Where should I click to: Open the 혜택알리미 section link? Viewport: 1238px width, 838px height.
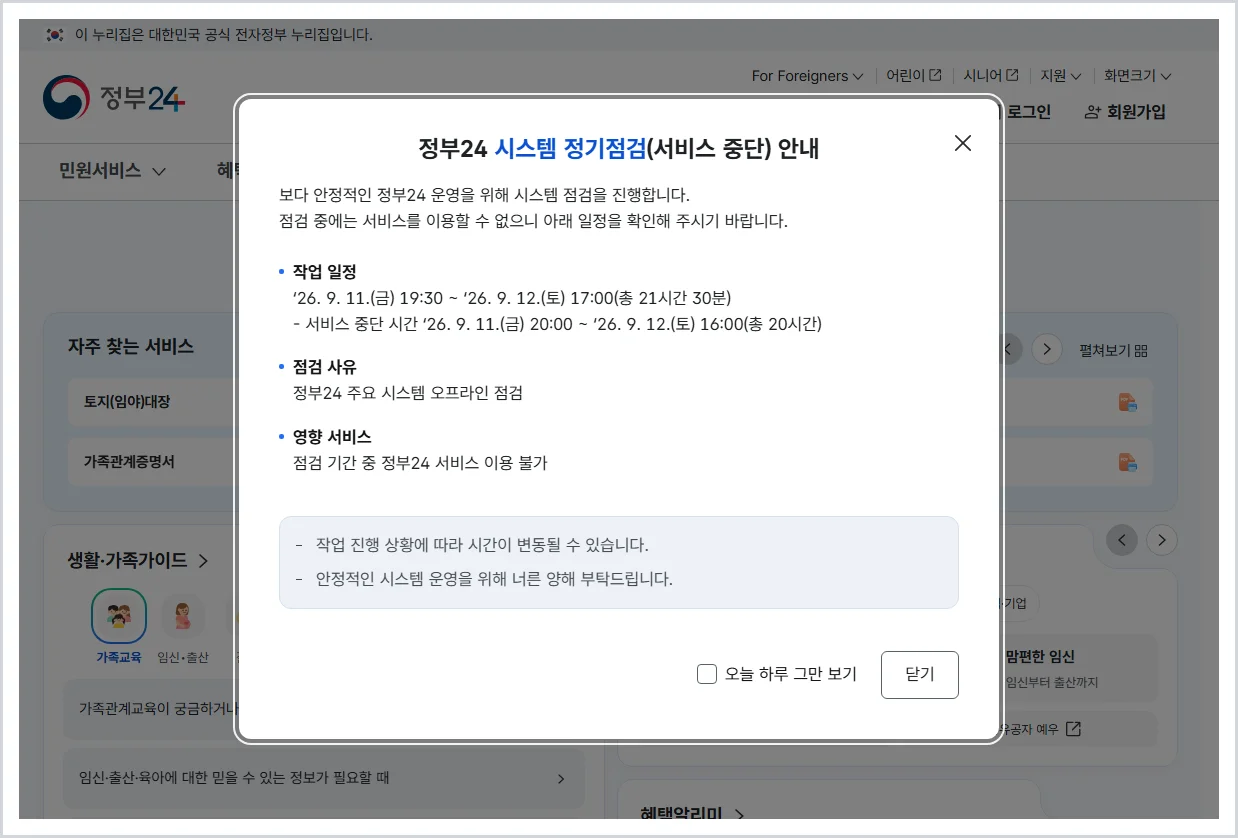[x=692, y=815]
